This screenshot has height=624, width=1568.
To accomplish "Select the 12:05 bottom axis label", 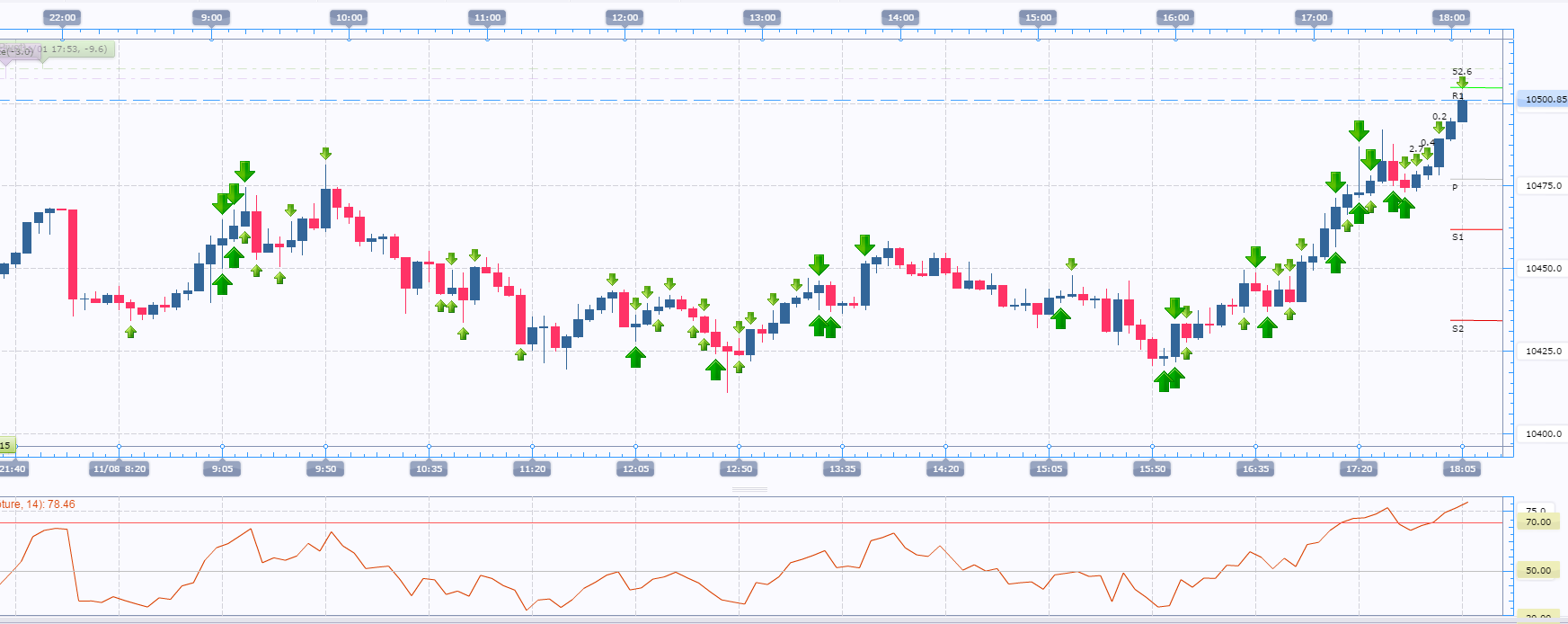I will [x=635, y=468].
